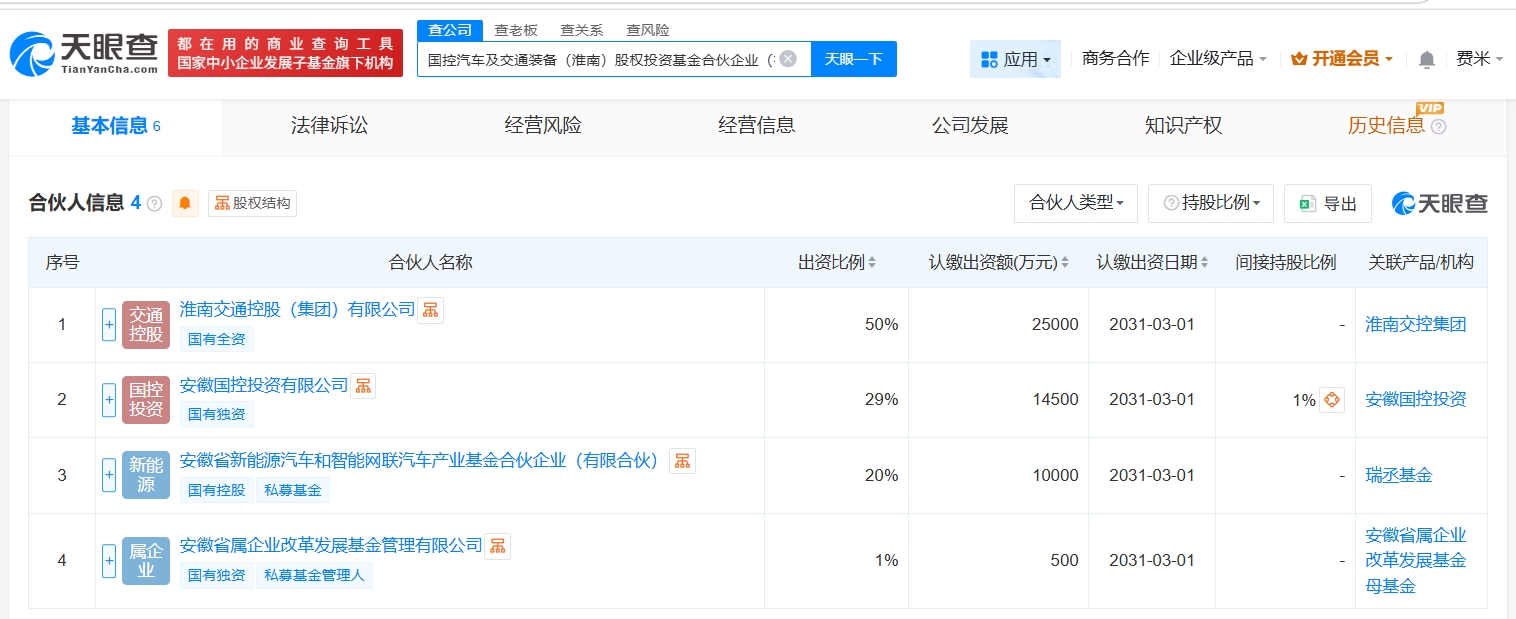This screenshot has height=619, width=1516.
Task: Expand row 4 安徽省属企业 details
Action: [x=109, y=561]
